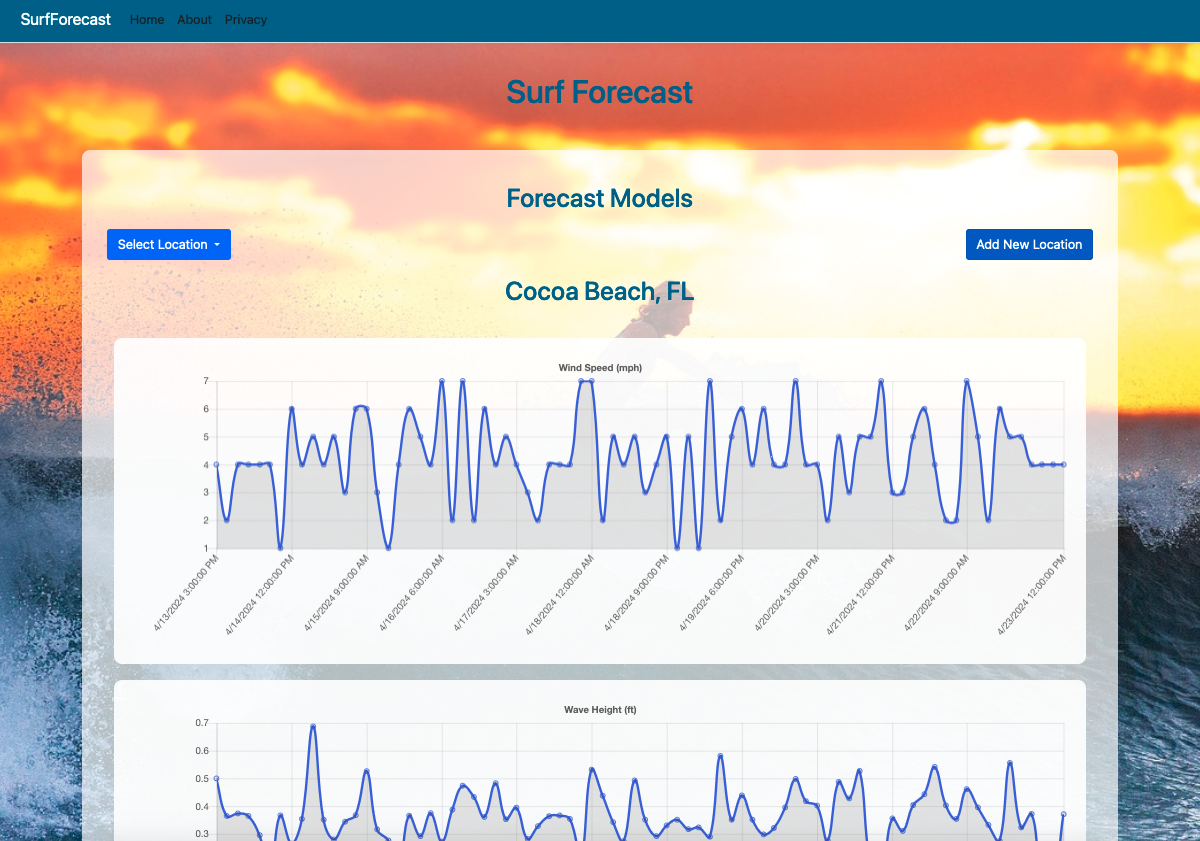
Task: Click the Add New Location button
Action: tap(1029, 245)
